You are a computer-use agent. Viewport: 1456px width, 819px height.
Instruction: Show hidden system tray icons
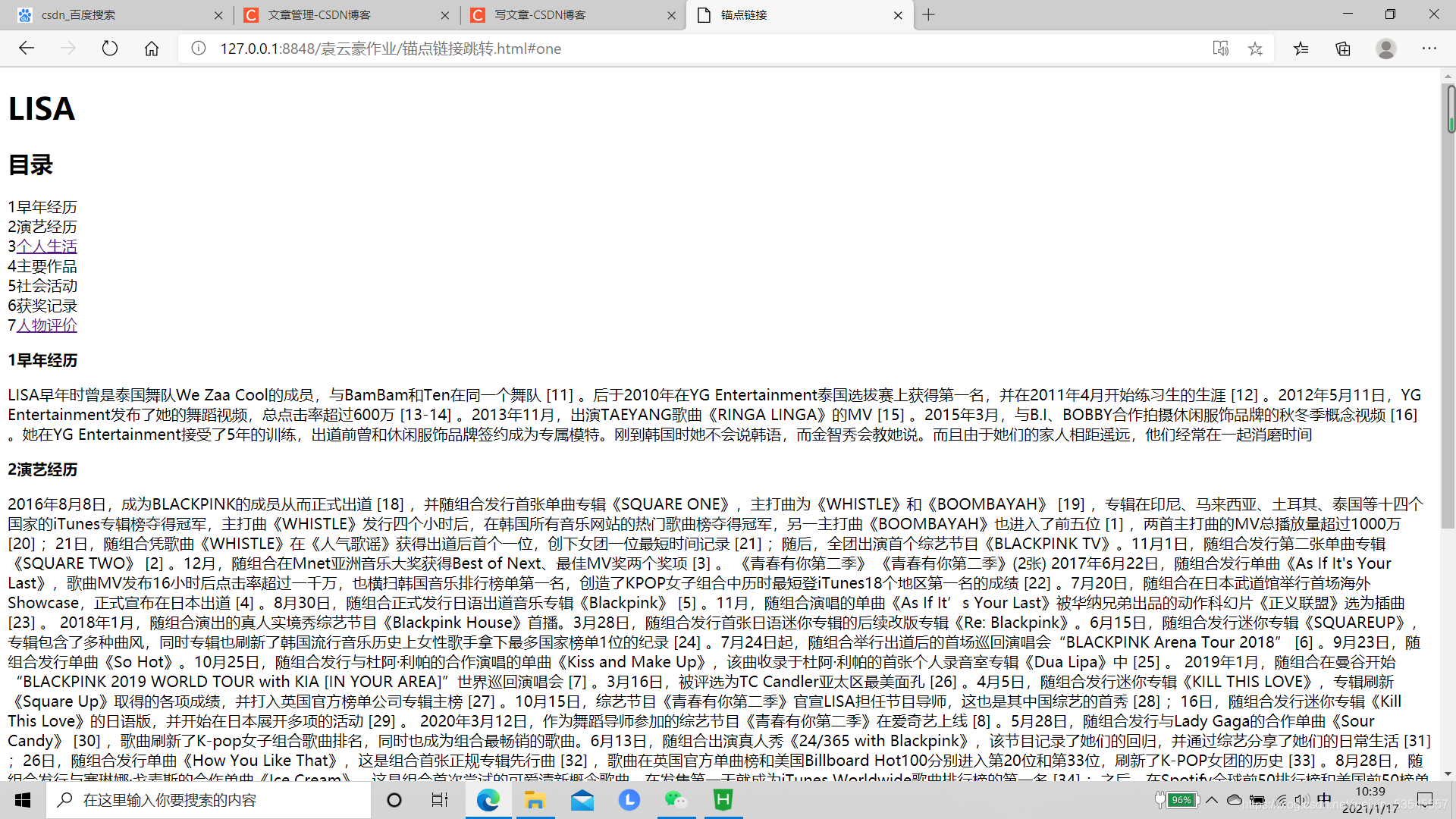coord(1212,800)
